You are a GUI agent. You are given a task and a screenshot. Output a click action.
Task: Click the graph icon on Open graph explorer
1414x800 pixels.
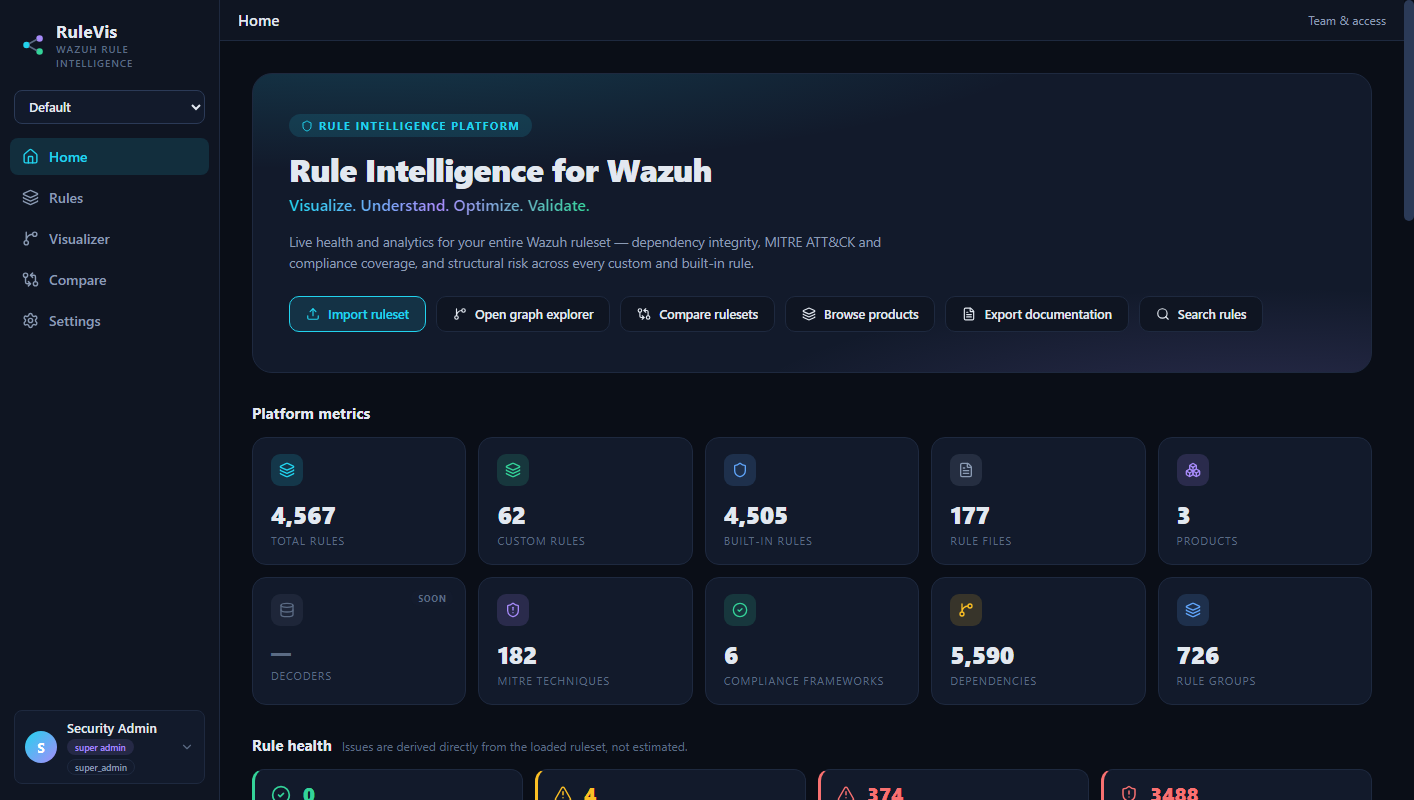pyautogui.click(x=460, y=314)
